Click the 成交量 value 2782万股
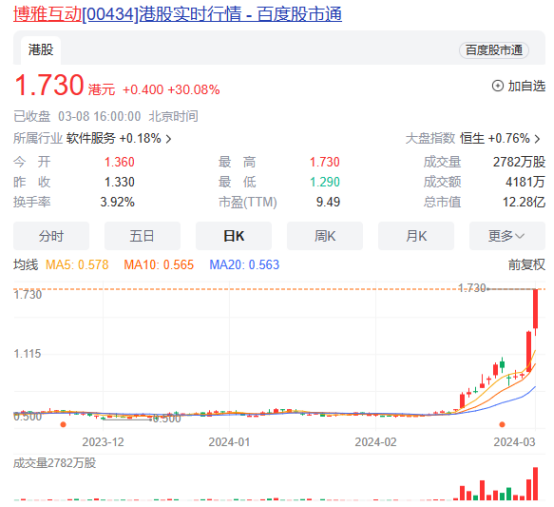The width and height of the screenshot is (554, 507). tap(519, 162)
